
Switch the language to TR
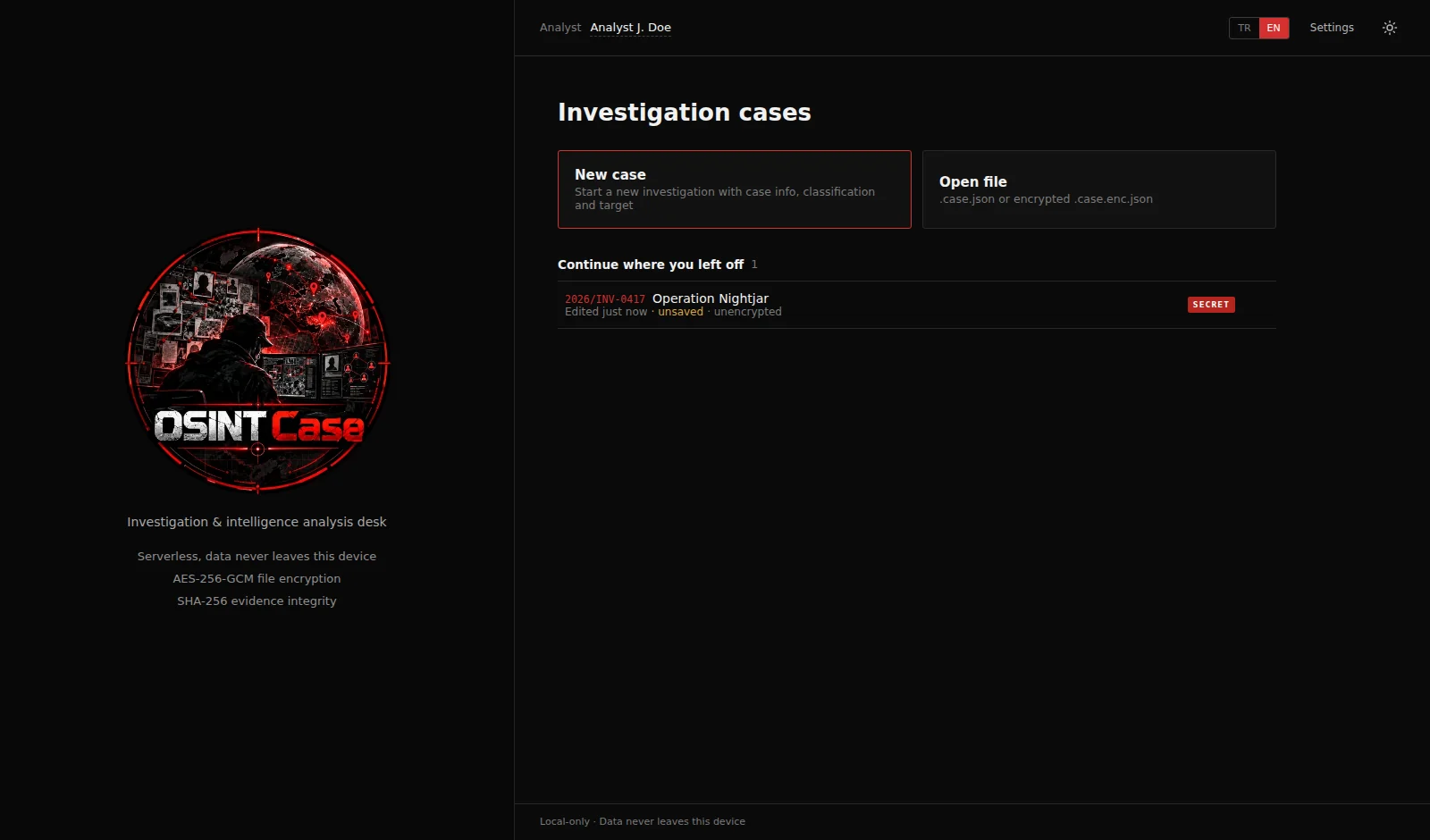click(x=1244, y=28)
